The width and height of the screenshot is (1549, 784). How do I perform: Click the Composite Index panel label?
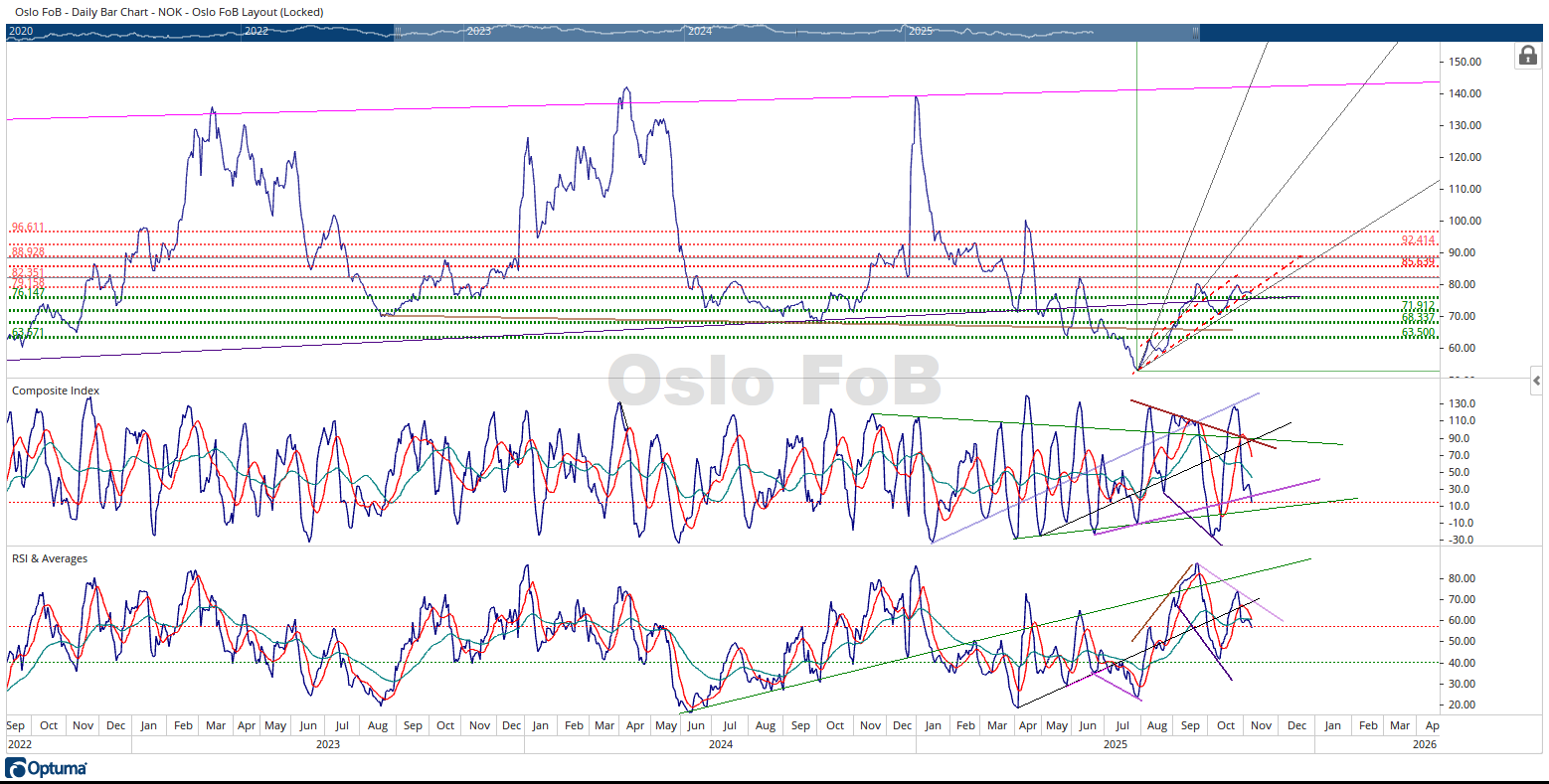pos(56,392)
